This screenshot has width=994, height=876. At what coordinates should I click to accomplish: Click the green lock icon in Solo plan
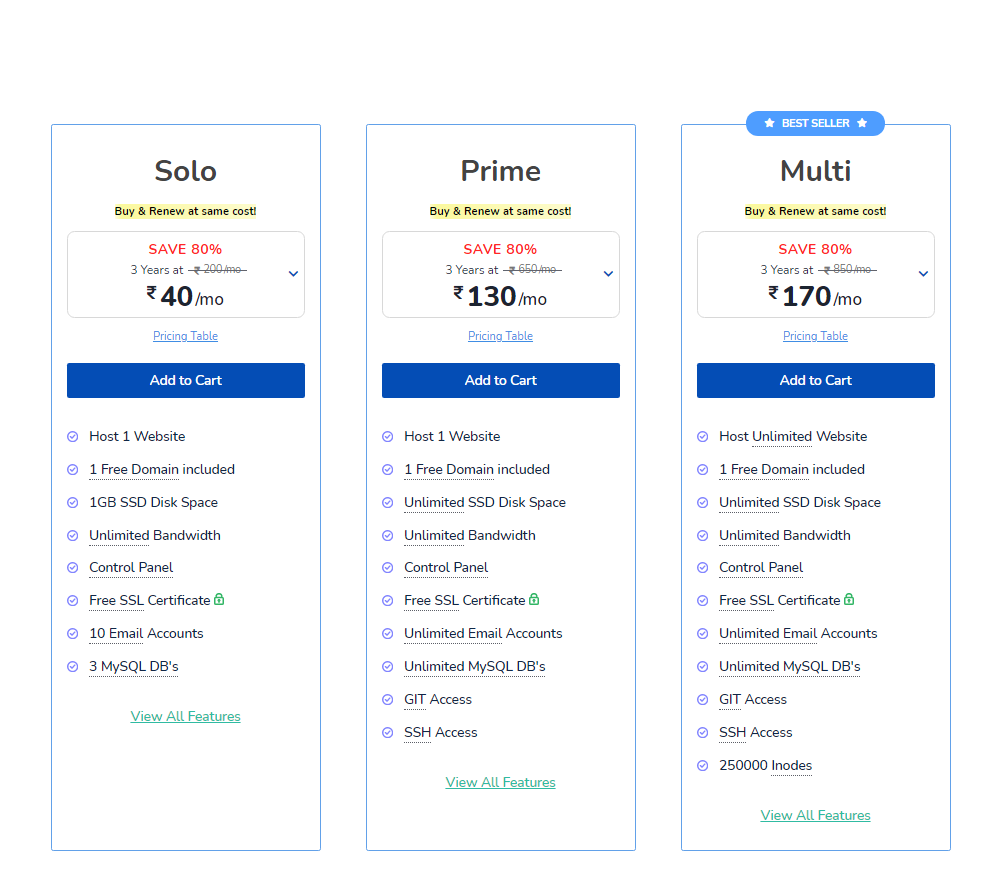point(219,600)
